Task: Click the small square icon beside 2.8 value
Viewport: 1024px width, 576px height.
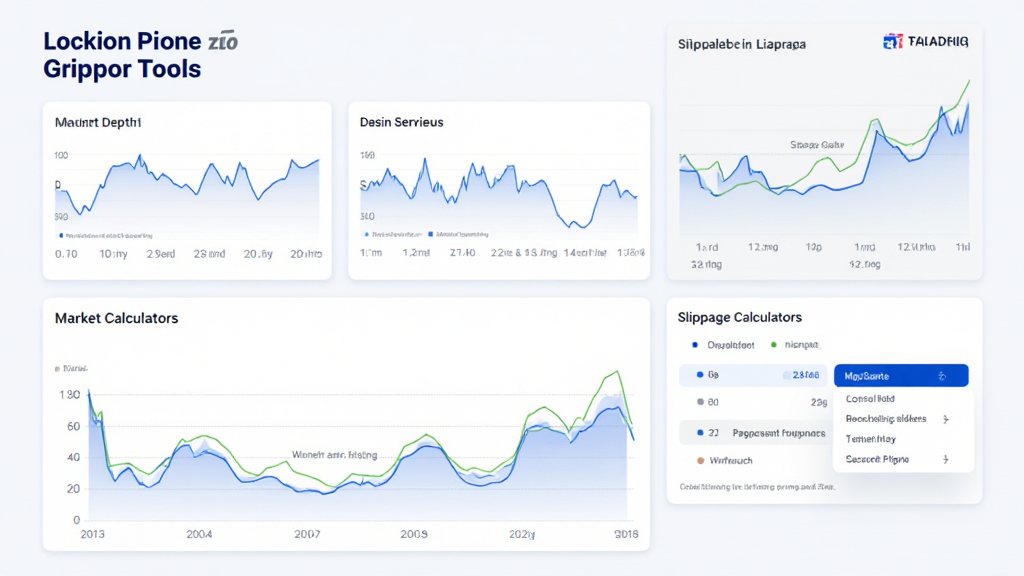Action: [x=784, y=376]
